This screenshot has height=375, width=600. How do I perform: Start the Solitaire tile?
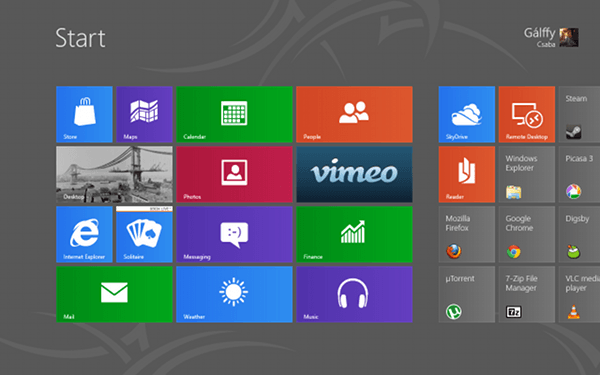144,235
